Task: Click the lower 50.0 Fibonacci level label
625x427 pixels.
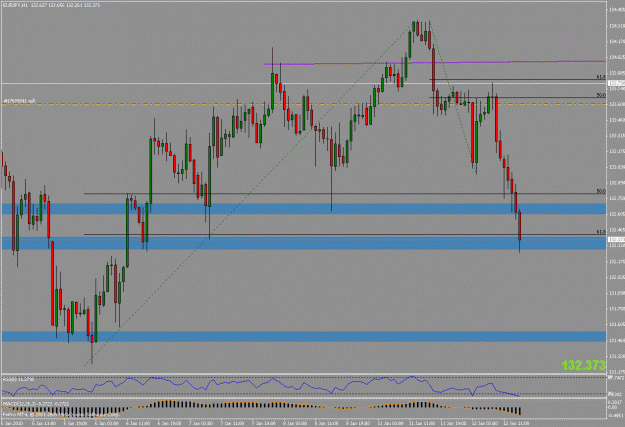Action: 601,191
